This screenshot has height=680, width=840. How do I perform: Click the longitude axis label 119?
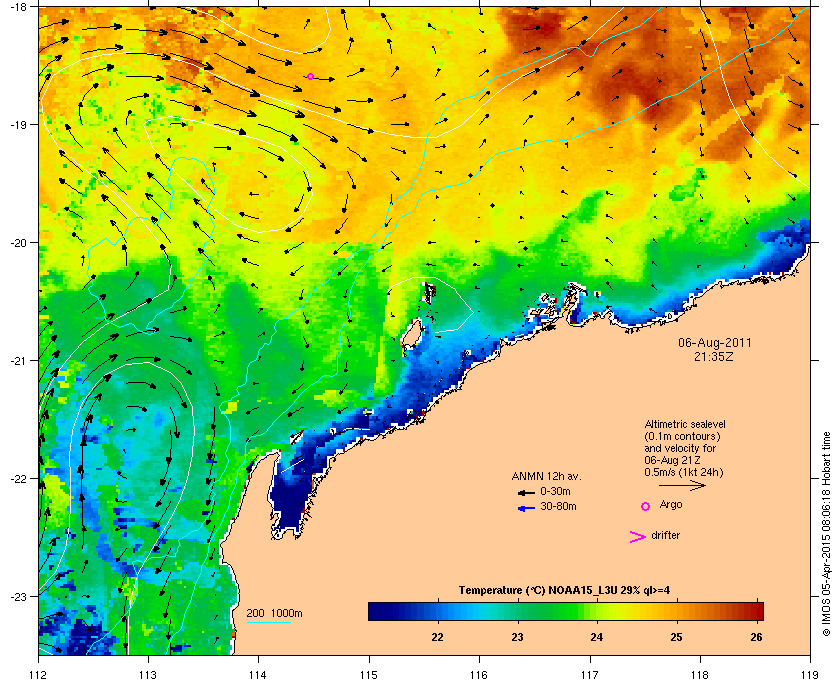(810, 675)
